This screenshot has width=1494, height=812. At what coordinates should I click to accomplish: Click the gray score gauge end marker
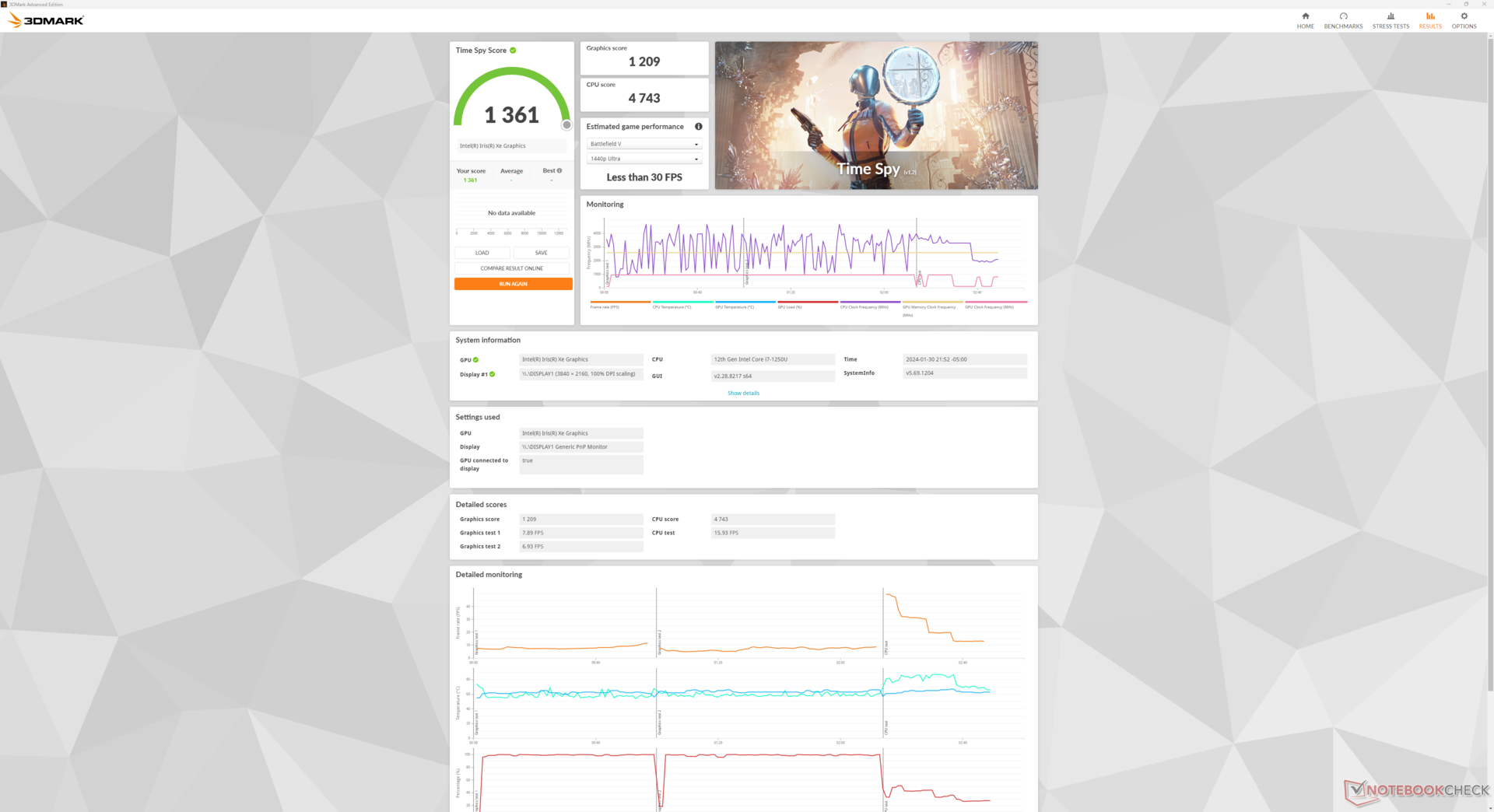566,125
